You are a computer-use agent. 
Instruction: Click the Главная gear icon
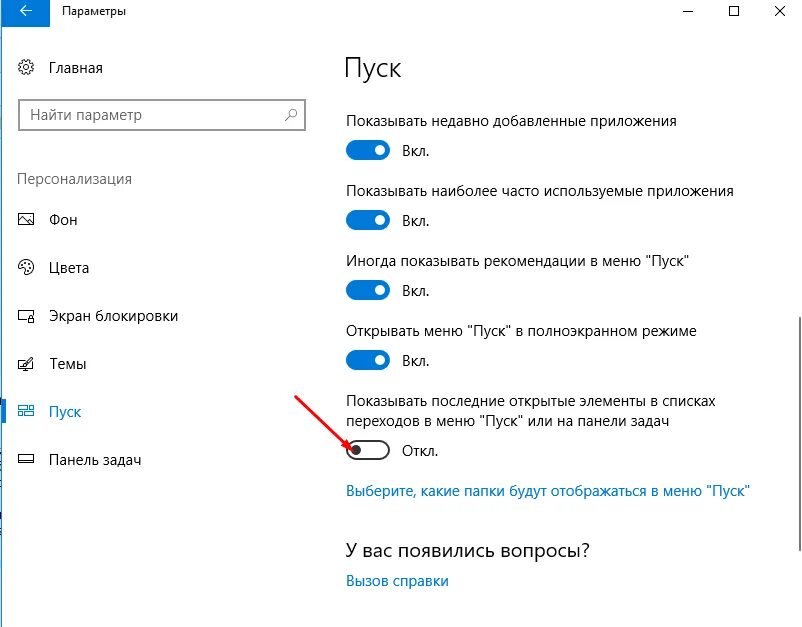coord(27,69)
